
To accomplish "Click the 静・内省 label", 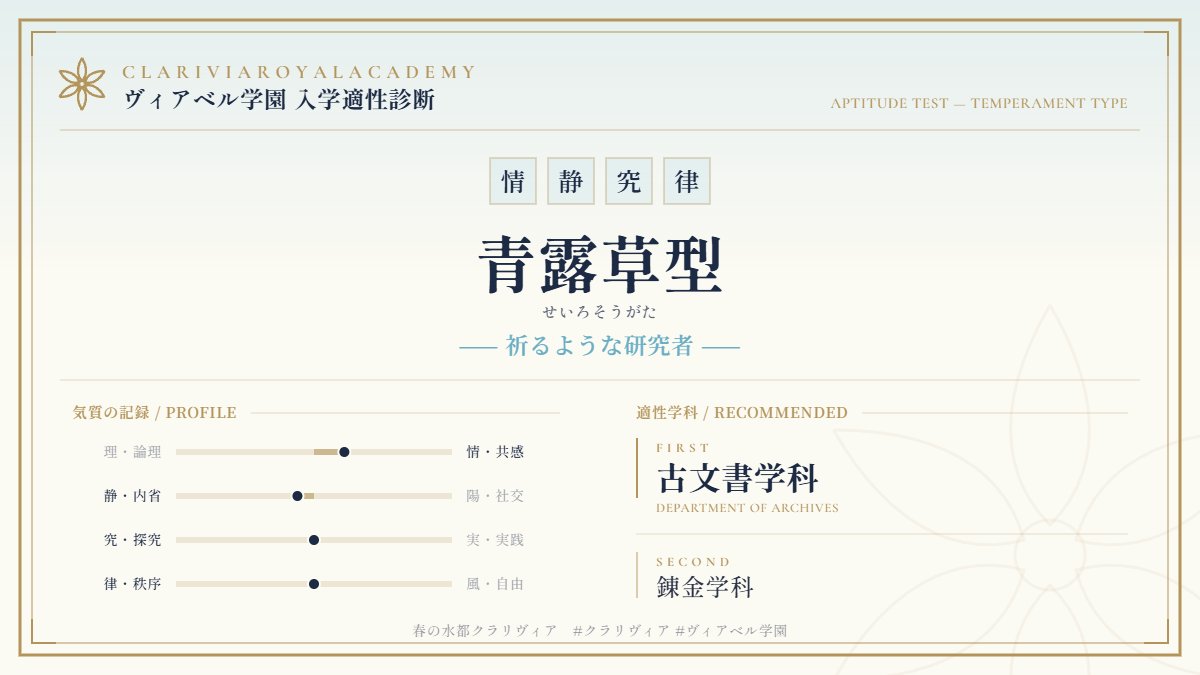I will tap(132, 496).
